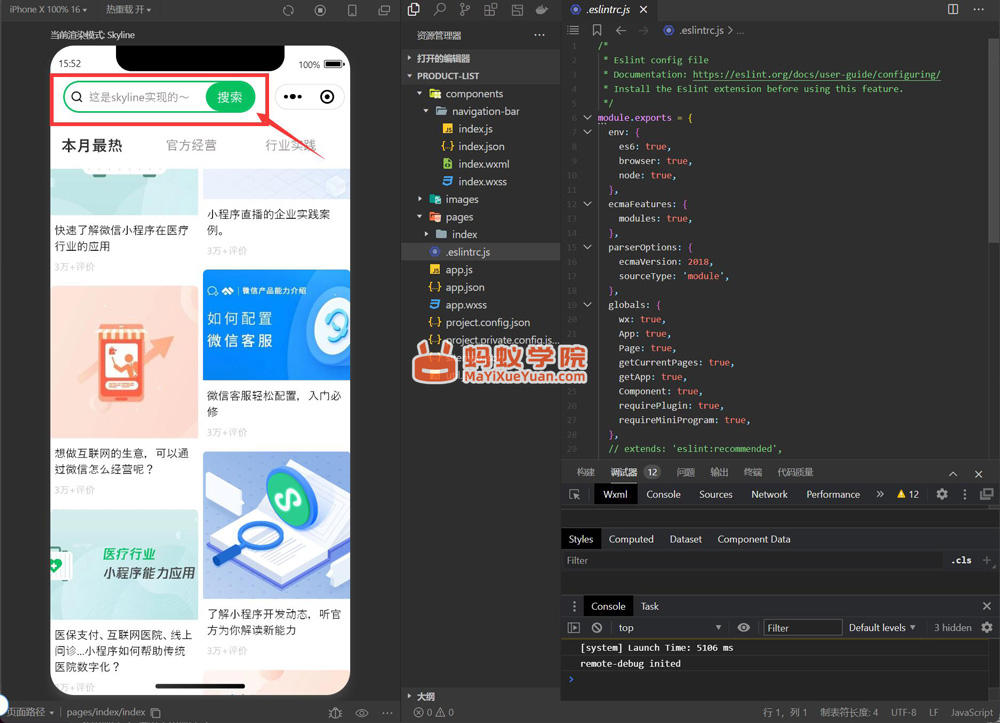Open project.config.json file

coord(488,323)
